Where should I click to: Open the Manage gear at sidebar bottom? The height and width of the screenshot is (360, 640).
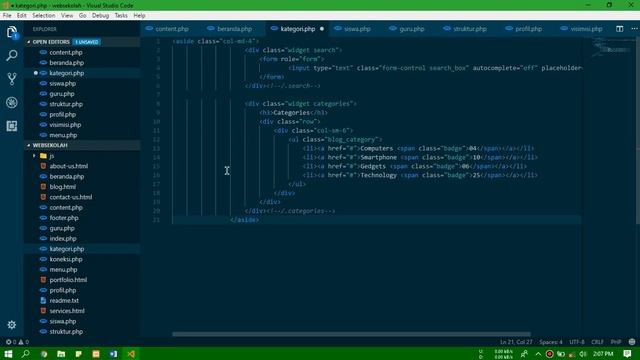point(12,325)
